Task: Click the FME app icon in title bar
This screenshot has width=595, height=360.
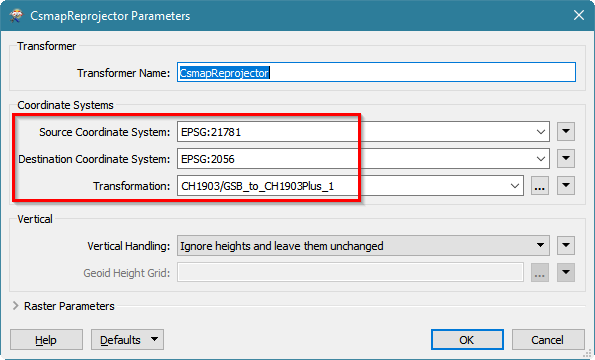Action: pos(16,16)
